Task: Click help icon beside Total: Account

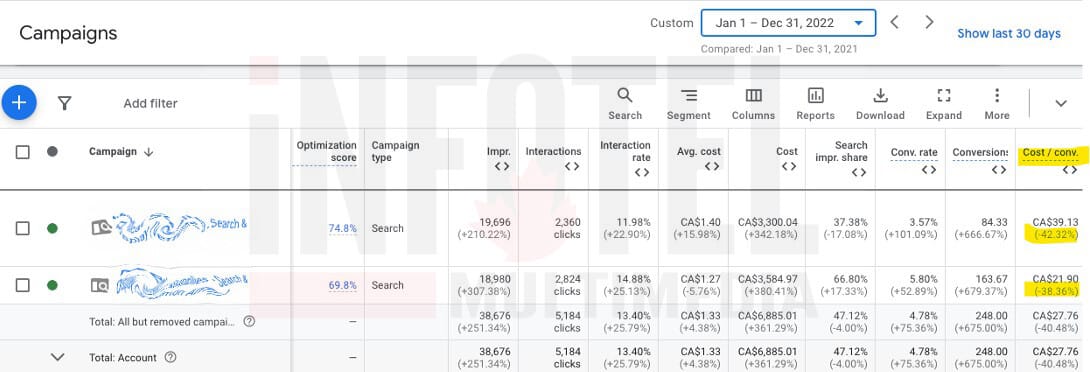Action: tap(170, 357)
